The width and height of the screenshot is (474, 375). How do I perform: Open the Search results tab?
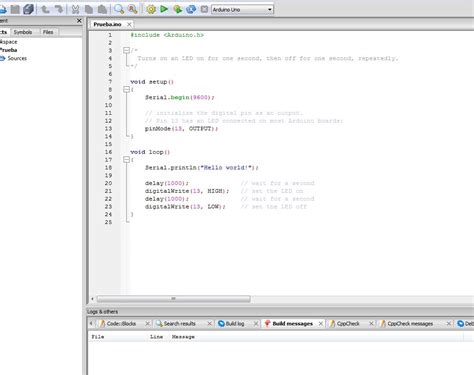click(x=180, y=324)
